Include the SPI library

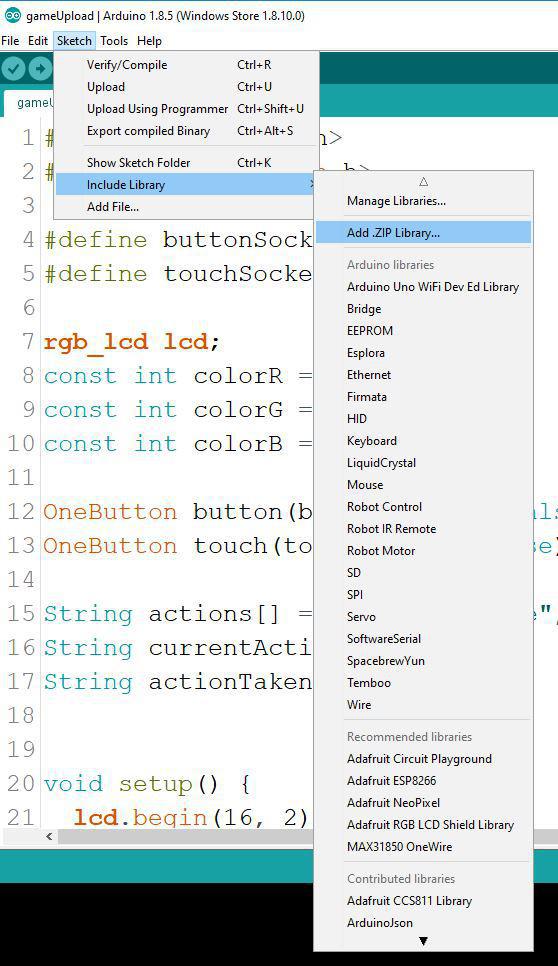click(423, 595)
